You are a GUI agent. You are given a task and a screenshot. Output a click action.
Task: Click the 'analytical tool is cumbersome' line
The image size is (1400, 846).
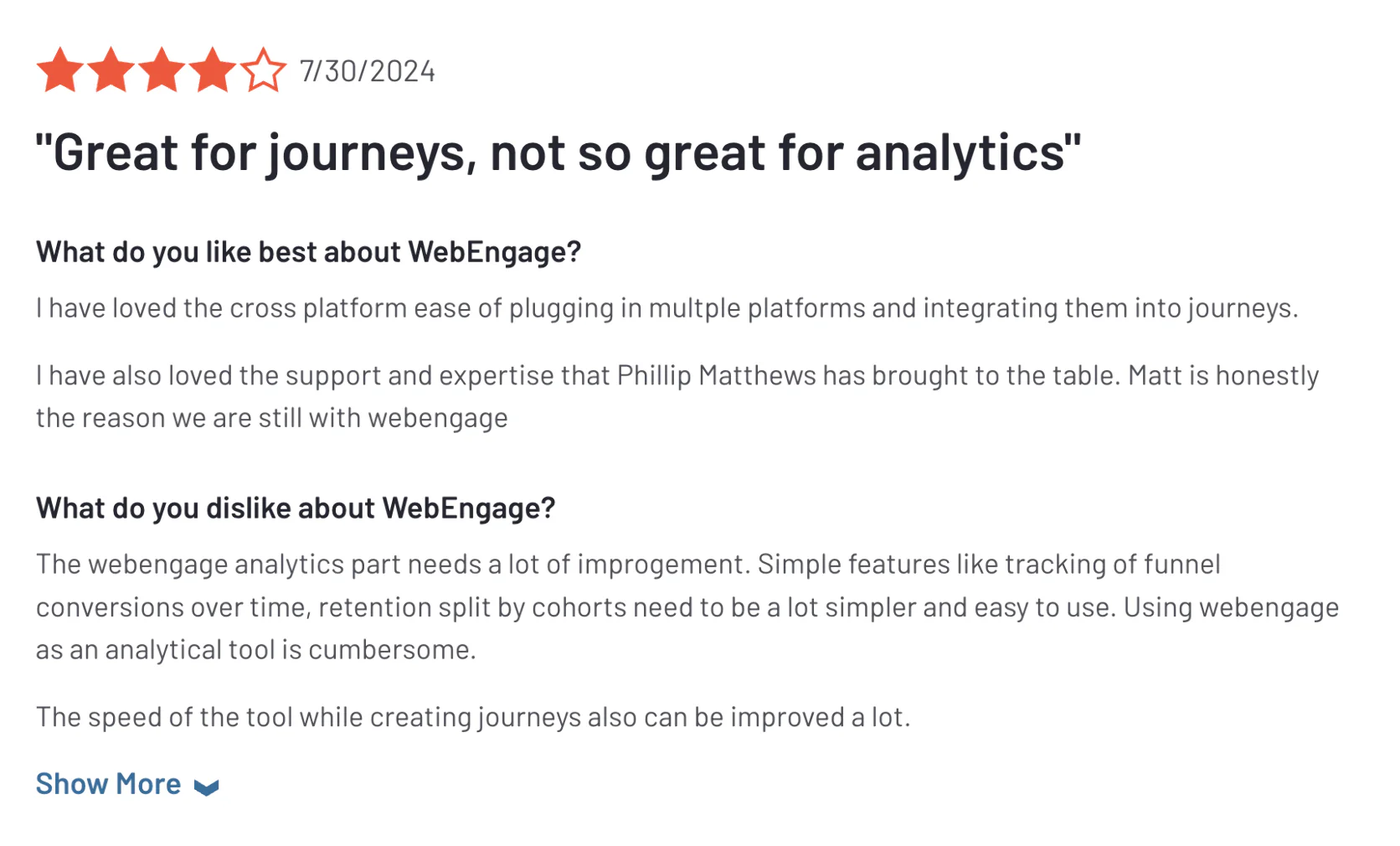pyautogui.click(x=256, y=650)
